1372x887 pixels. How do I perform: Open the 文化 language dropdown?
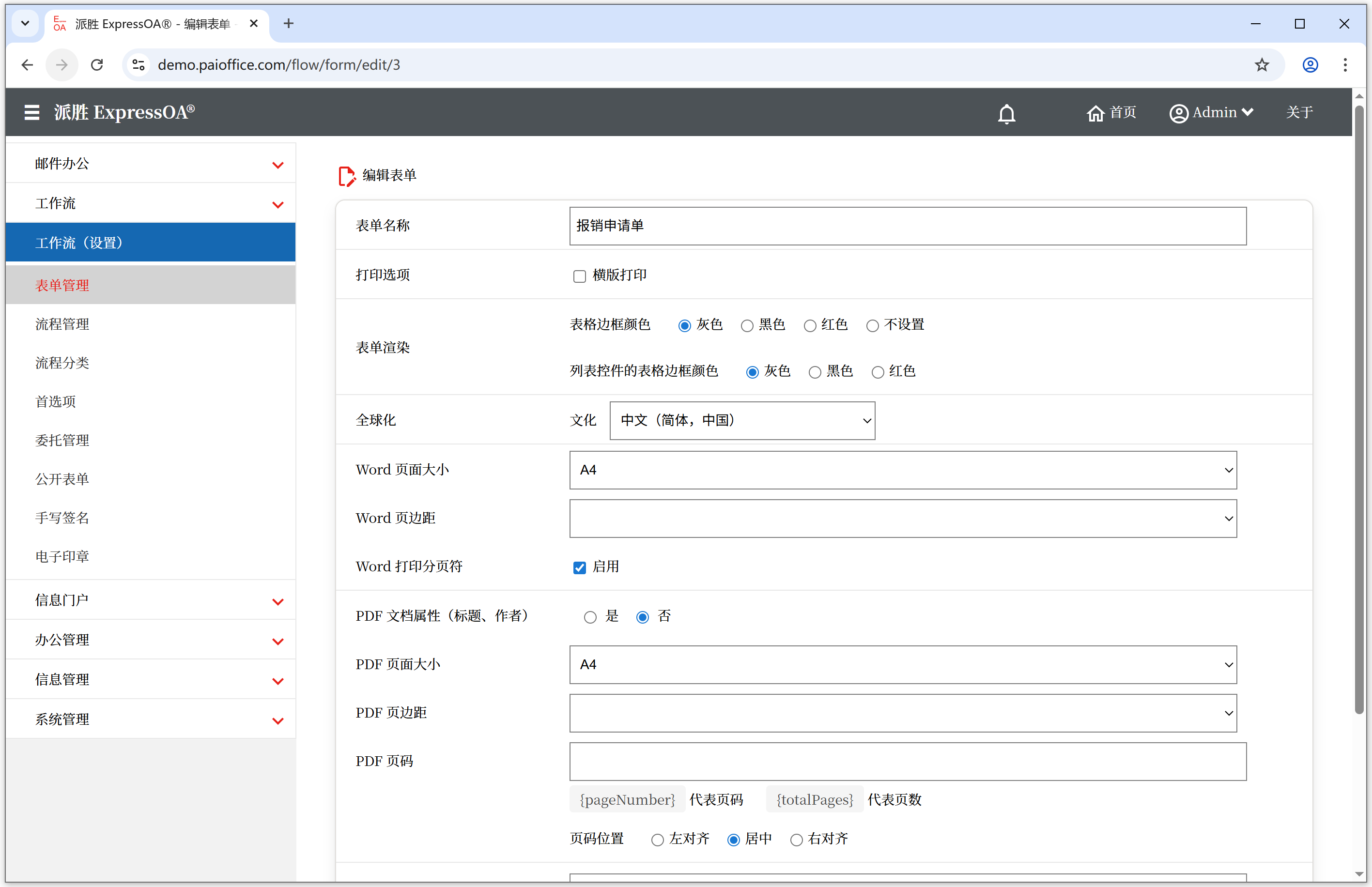coord(742,421)
